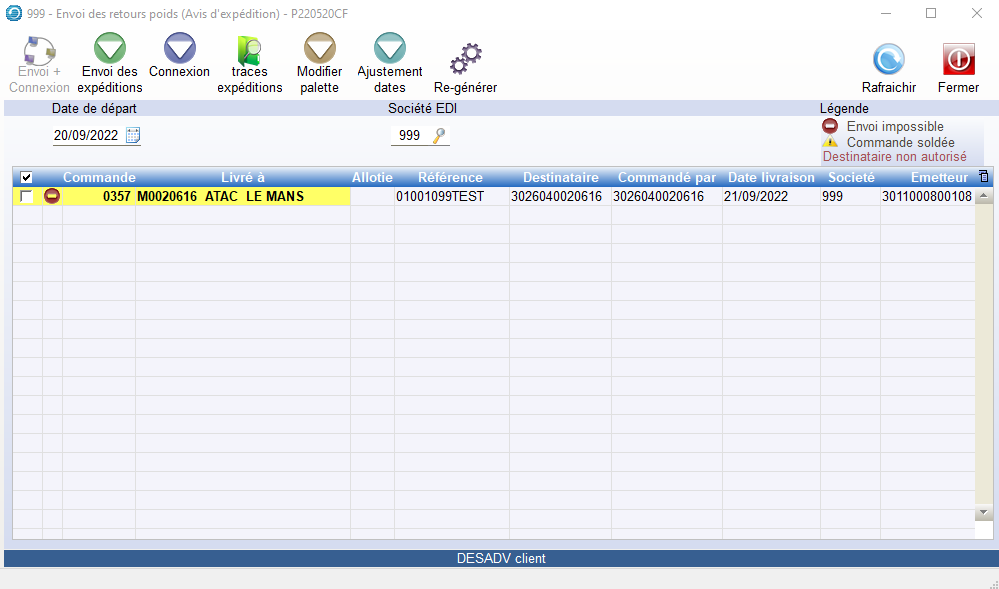This screenshot has height=589, width=999.
Task: Check the box for order 0357 row
Action: click(27, 197)
